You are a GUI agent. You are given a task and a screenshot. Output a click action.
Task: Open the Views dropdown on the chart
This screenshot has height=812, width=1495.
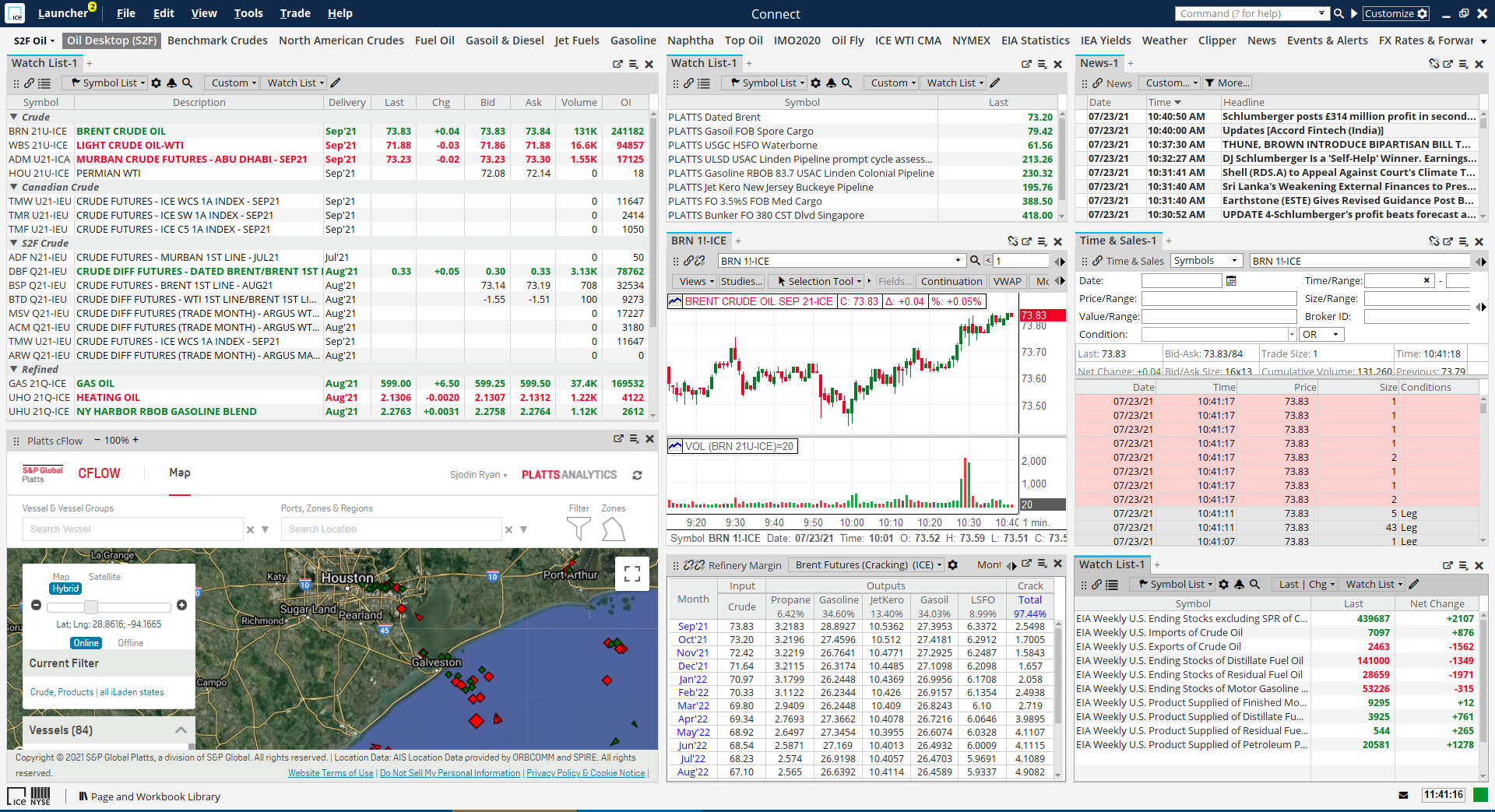pyautogui.click(x=696, y=281)
